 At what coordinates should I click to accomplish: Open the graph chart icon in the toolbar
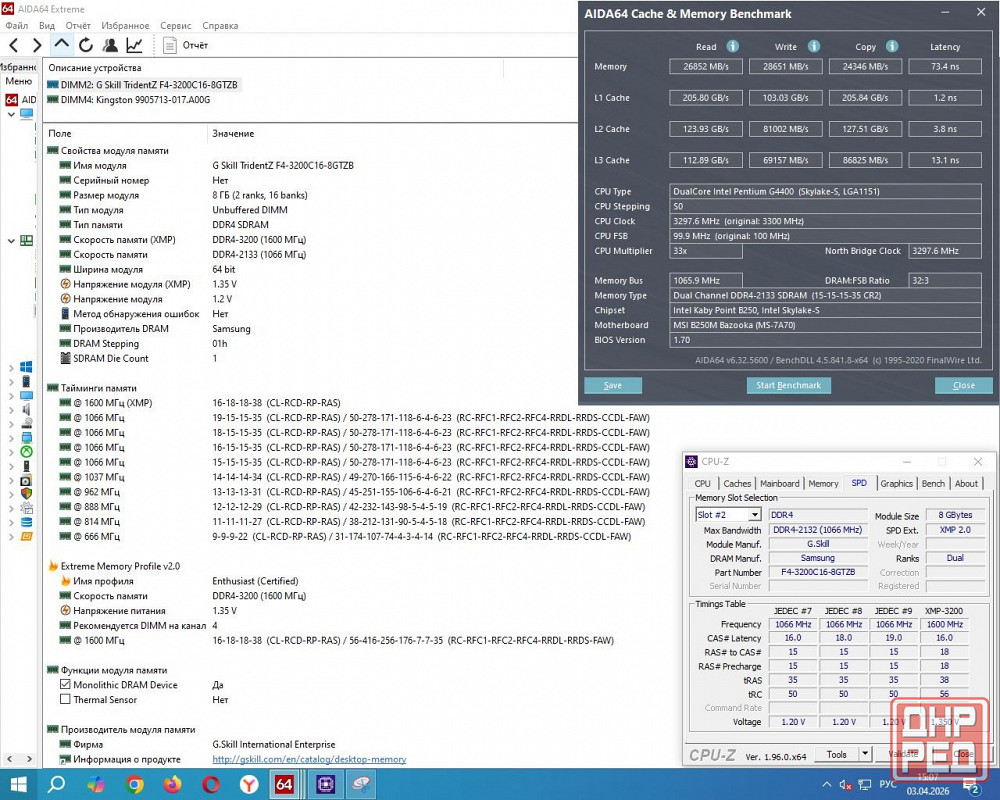tap(134, 45)
